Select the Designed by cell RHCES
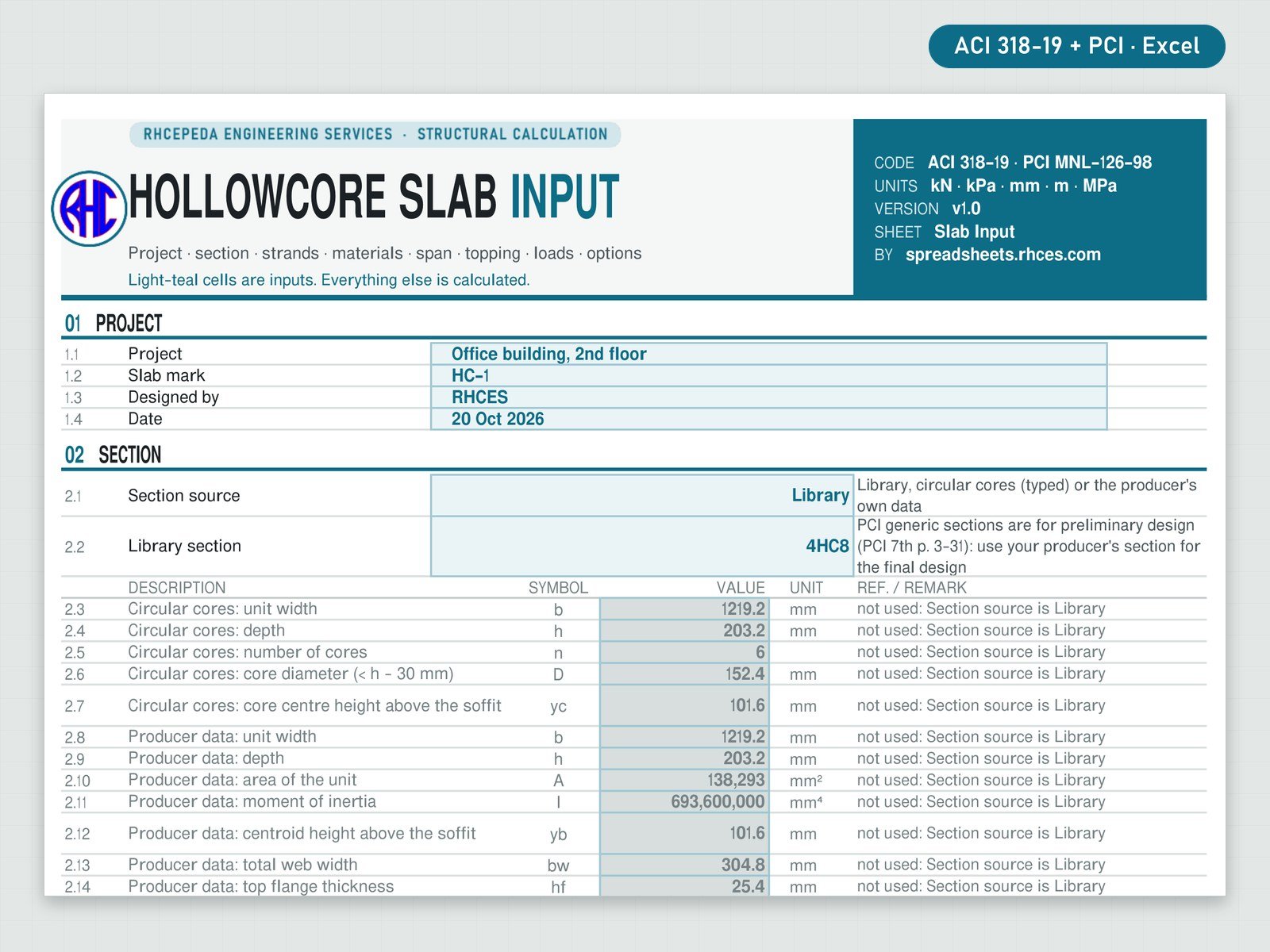Screen dimensions: 1270x952 768,397
